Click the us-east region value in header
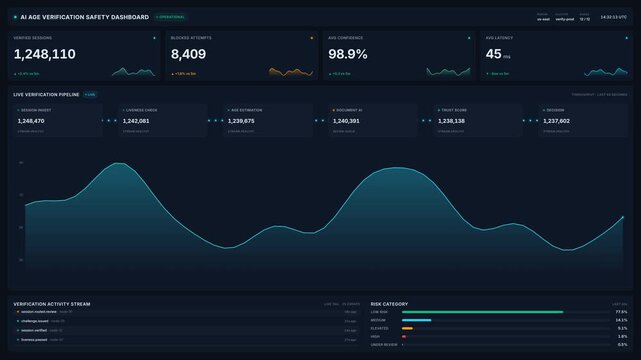The width and height of the screenshot is (641, 360). pos(543,19)
